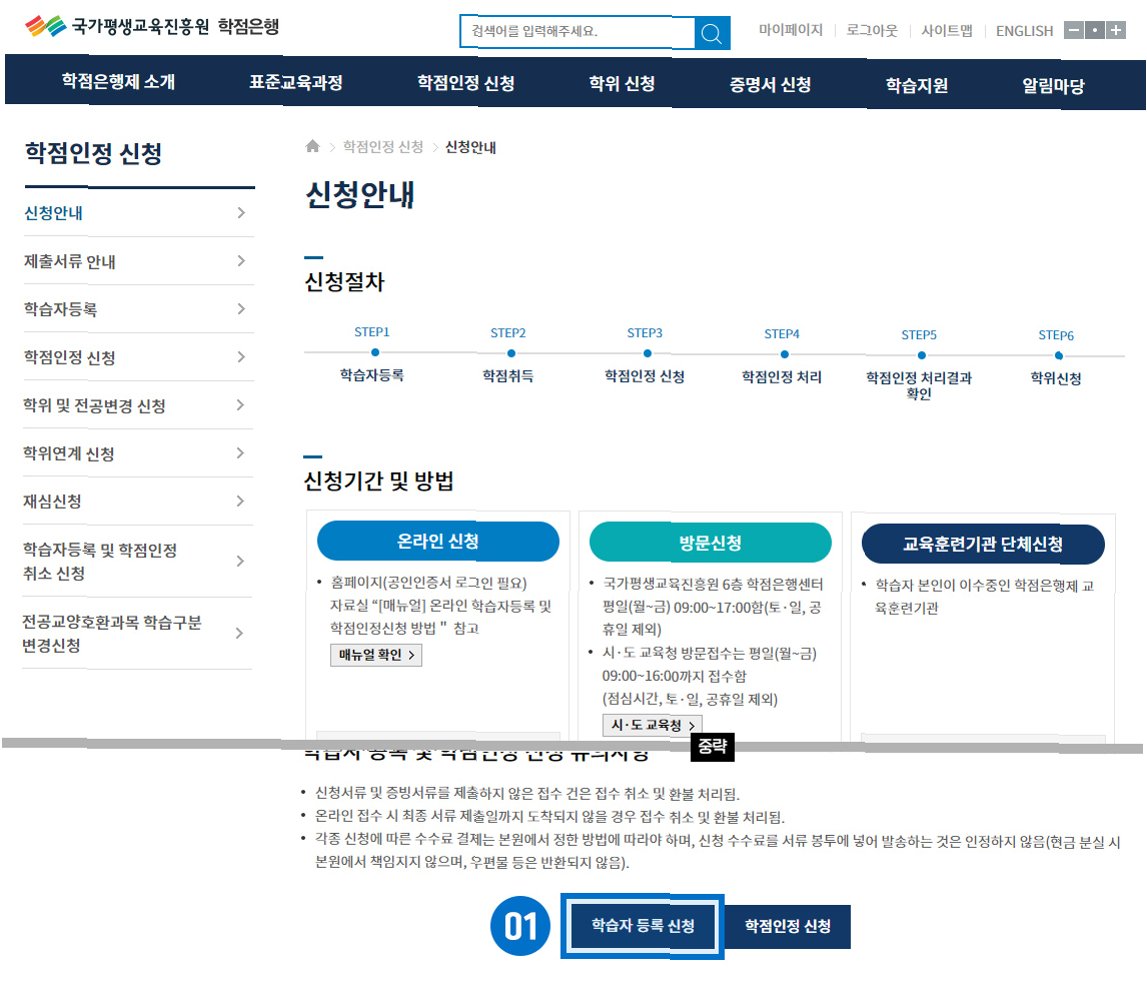Expand 제출서류 안내 sidebar chevron
Viewport: 1147px width, 987px height.
click(x=241, y=260)
